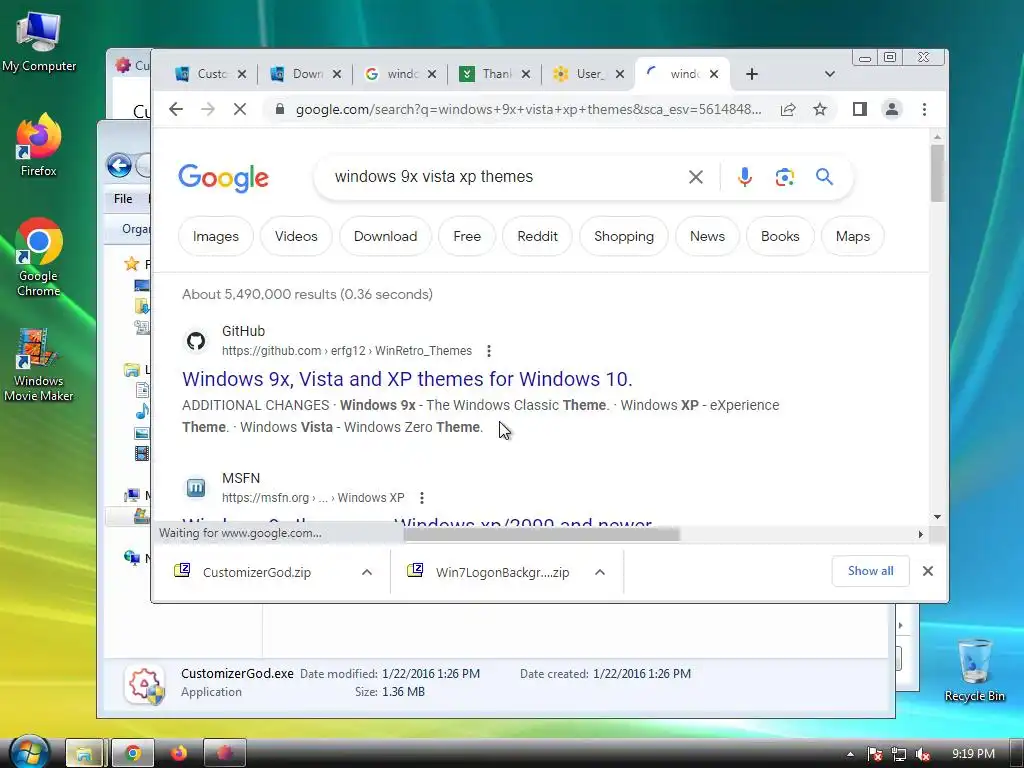Image resolution: width=1024 pixels, height=768 pixels.
Task: Click the scroll down arrow in Chrome
Action: pyautogui.click(x=937, y=517)
